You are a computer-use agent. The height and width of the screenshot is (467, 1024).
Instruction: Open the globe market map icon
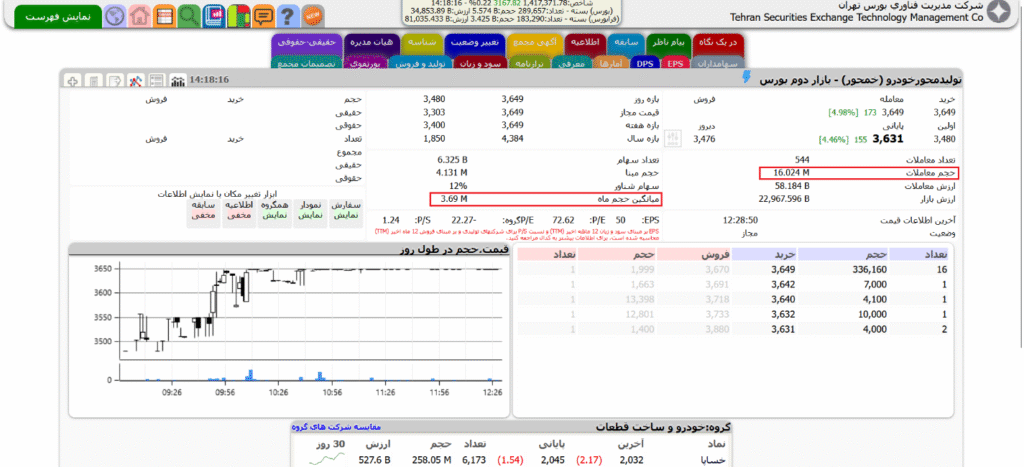tap(114, 16)
